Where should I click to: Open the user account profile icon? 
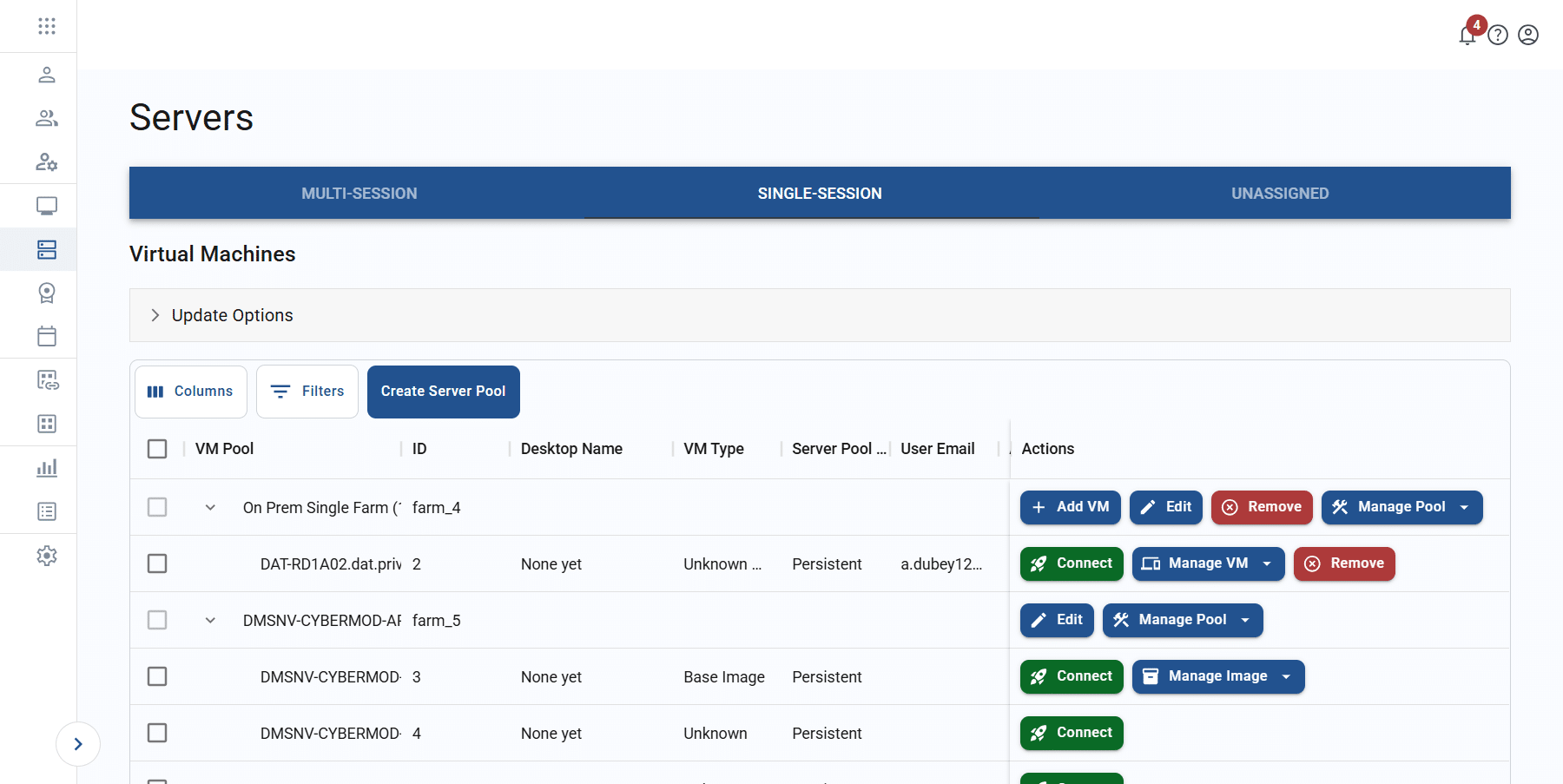pyautogui.click(x=1528, y=35)
